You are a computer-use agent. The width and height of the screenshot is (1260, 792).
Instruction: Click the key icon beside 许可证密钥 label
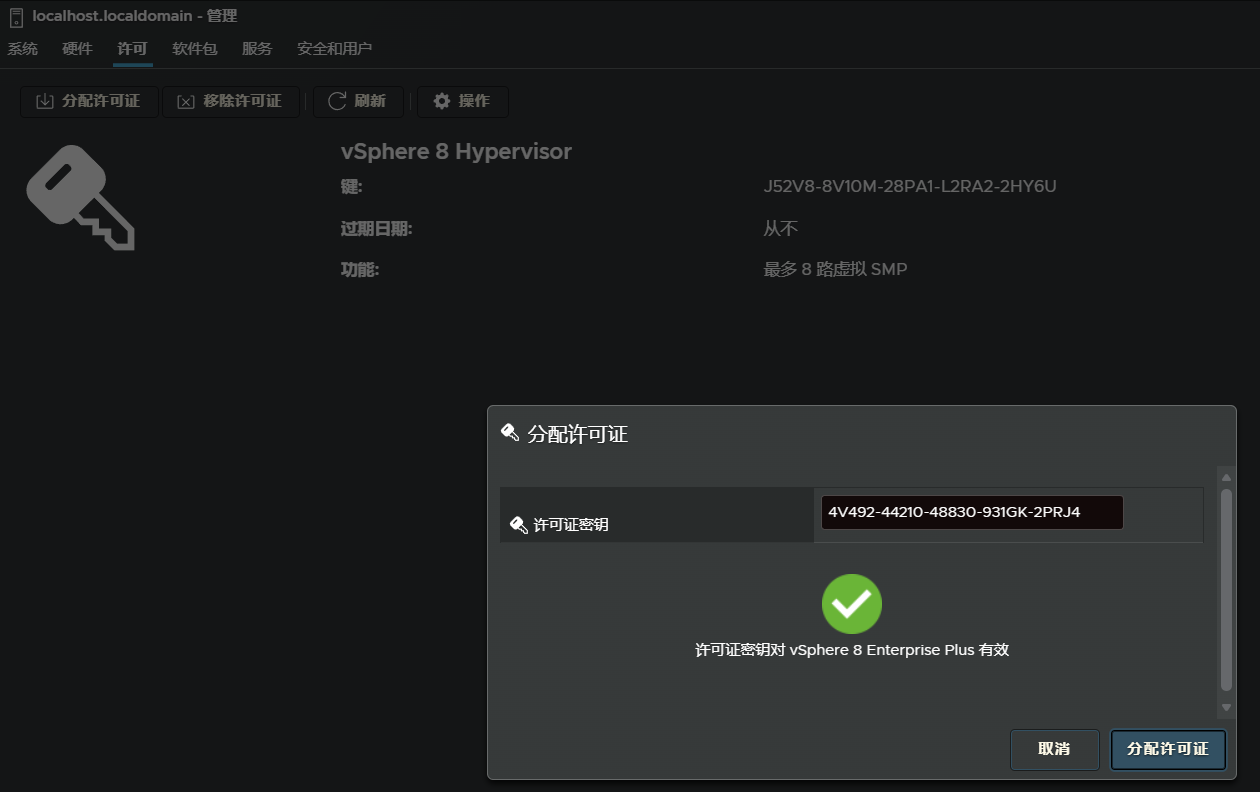click(x=518, y=524)
